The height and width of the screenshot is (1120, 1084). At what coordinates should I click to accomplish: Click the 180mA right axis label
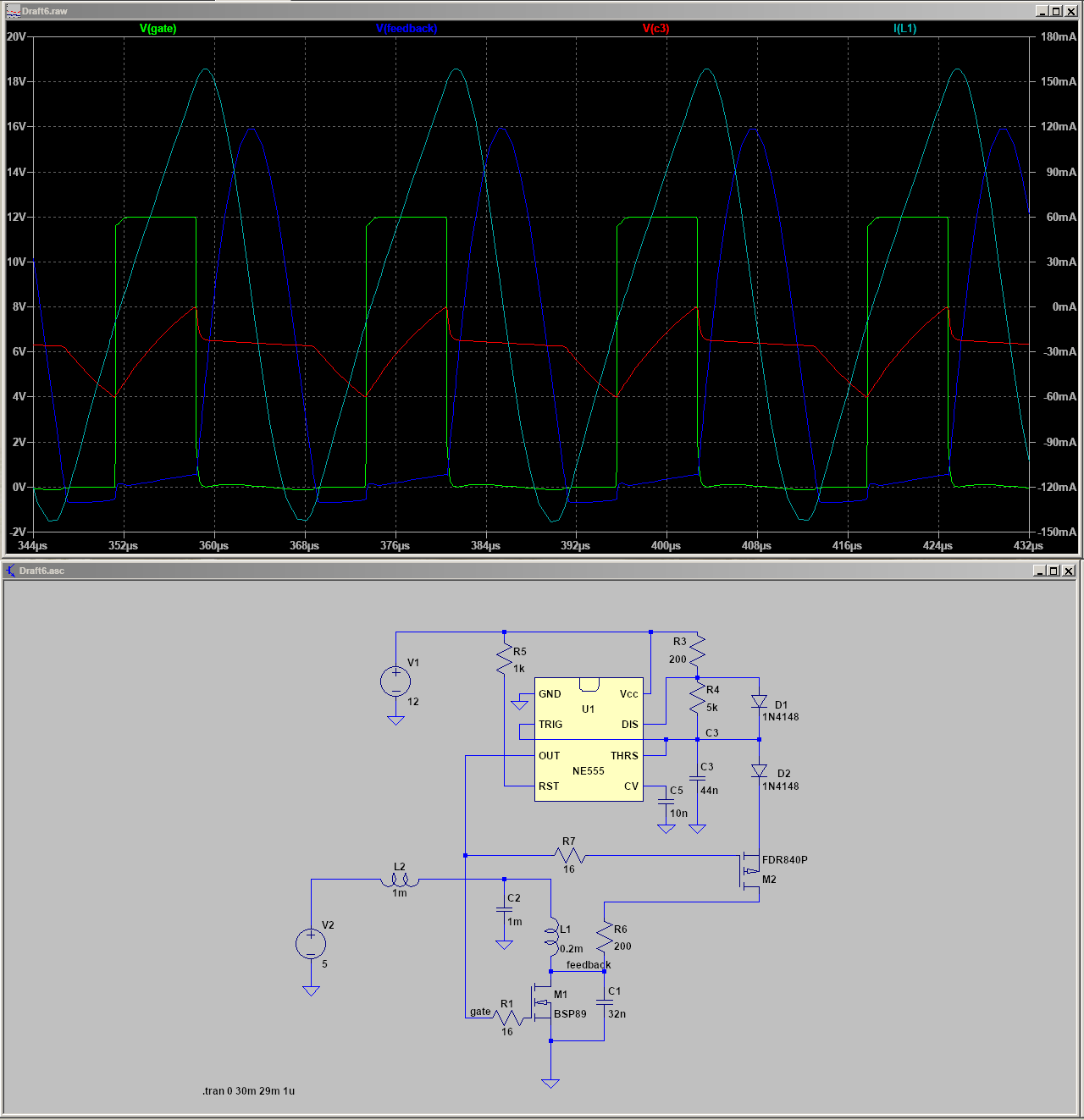coord(1059,36)
